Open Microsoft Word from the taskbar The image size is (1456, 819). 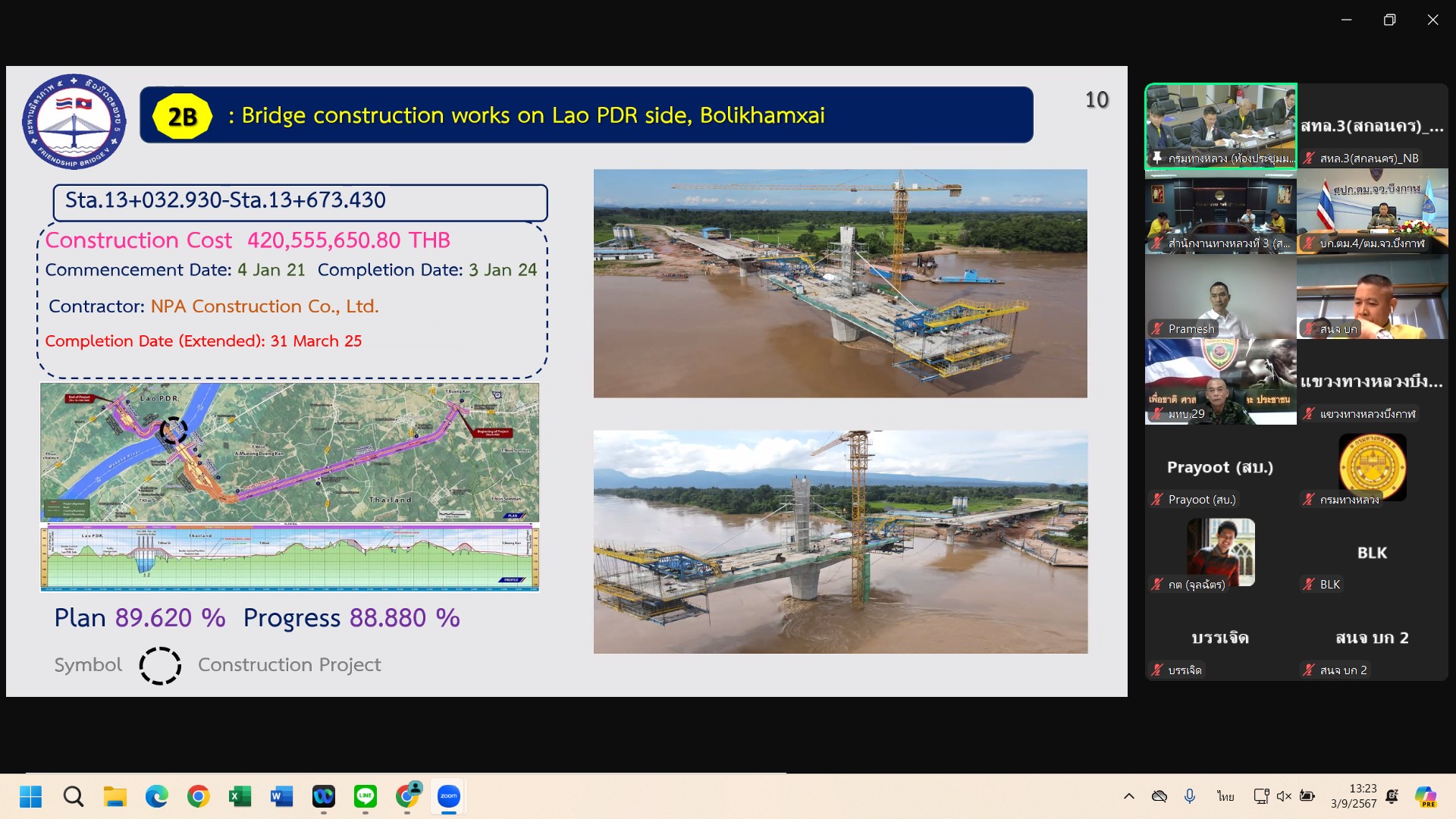[281, 796]
